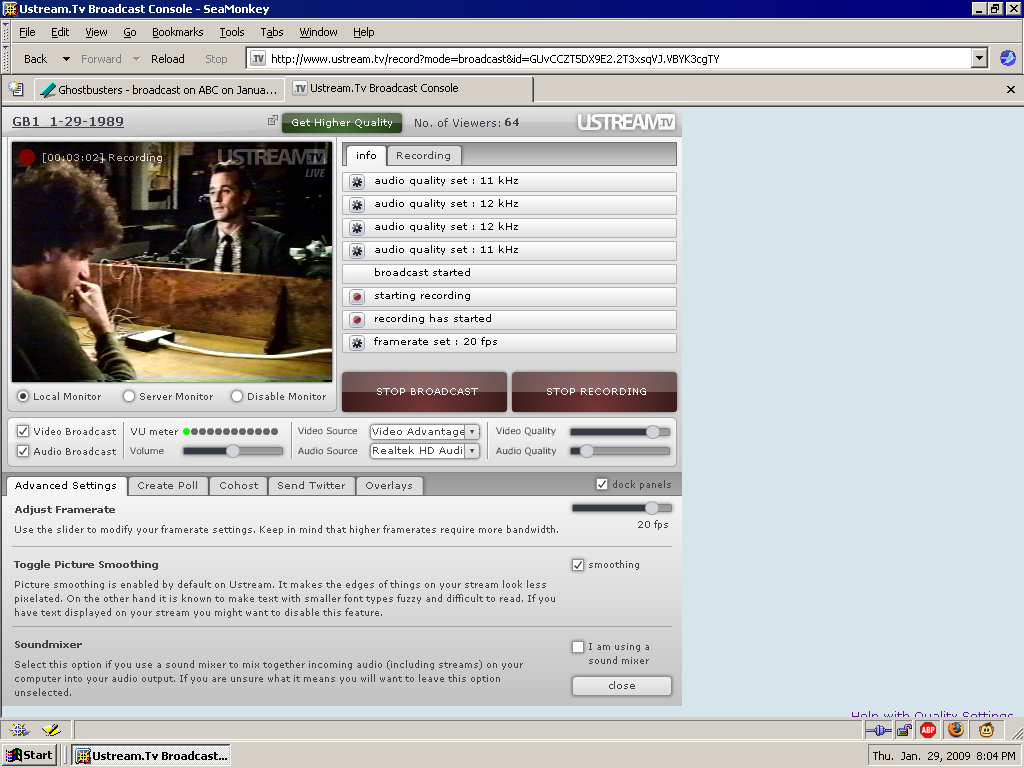Open the Overlays tab
The width and height of the screenshot is (1024, 768).
(x=389, y=485)
